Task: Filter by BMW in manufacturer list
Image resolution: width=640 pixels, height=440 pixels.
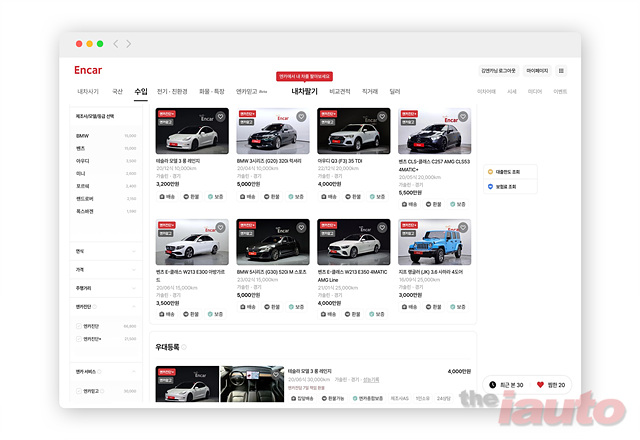Action: [x=82, y=136]
